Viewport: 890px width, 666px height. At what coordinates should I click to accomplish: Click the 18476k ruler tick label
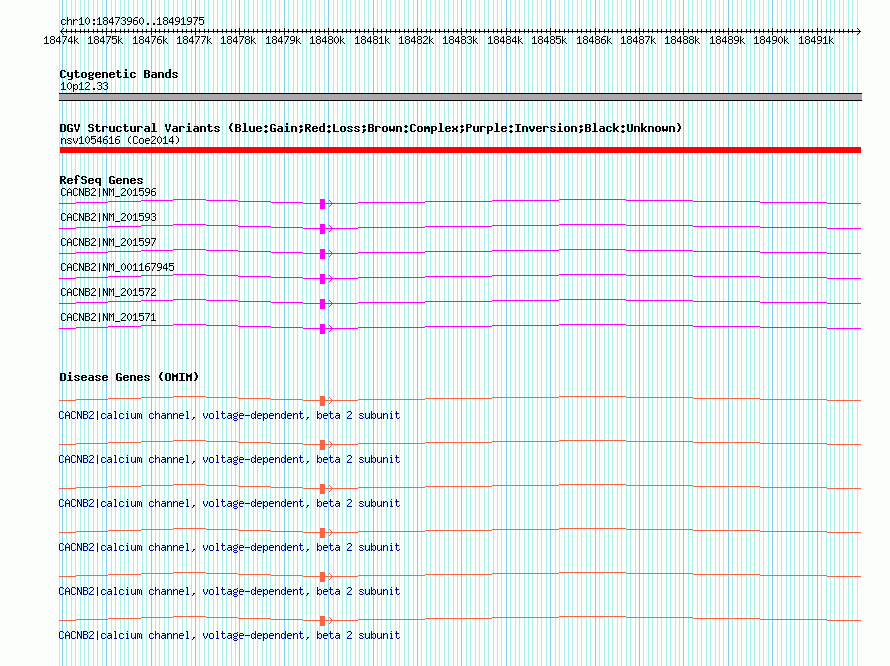[150, 40]
